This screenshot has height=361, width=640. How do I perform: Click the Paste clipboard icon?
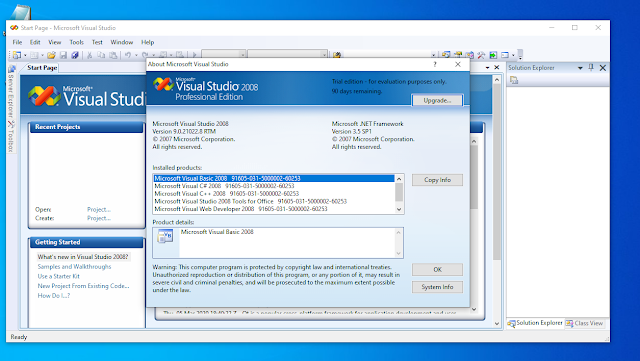pos(113,55)
